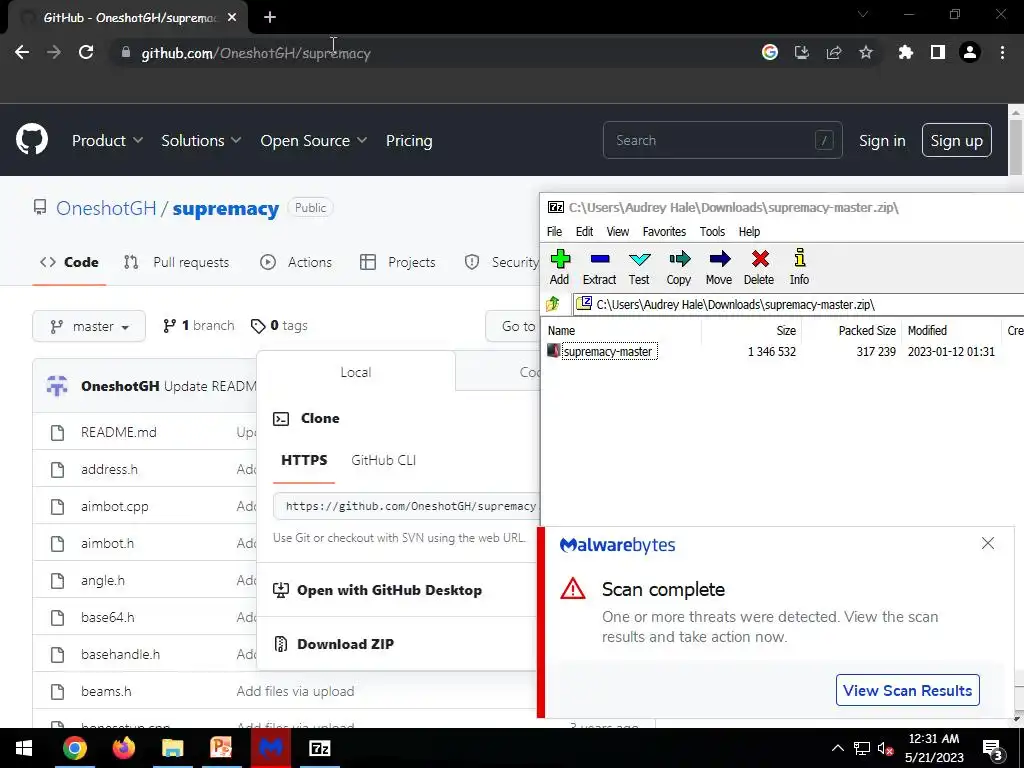Click the 7-Zip archive path field
This screenshot has height=768, width=1024.
(x=798, y=304)
